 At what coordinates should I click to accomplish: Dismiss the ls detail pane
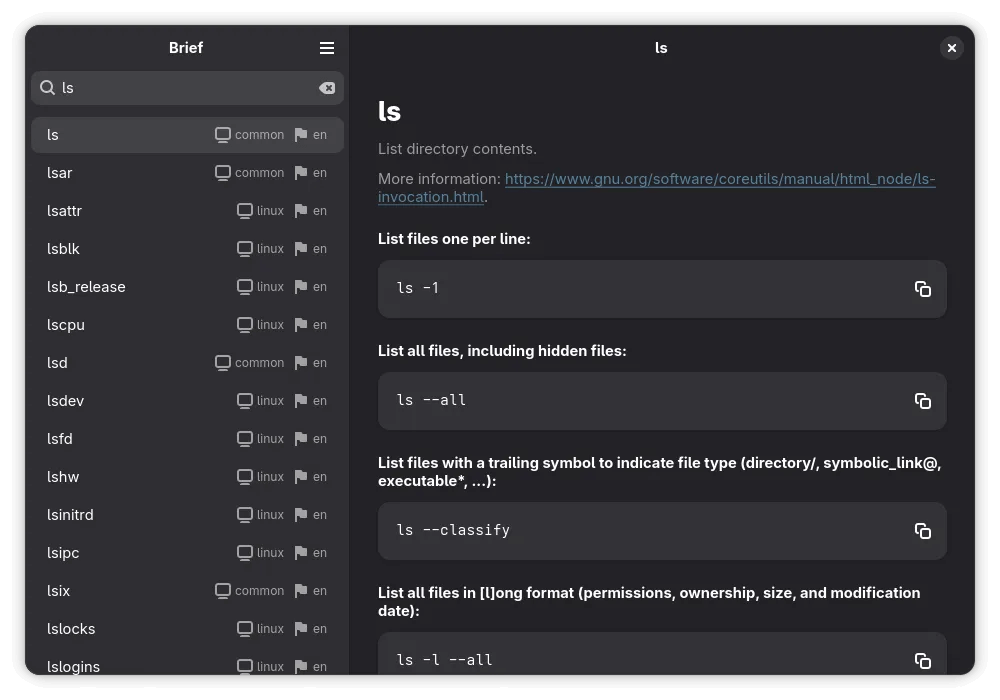tap(951, 47)
